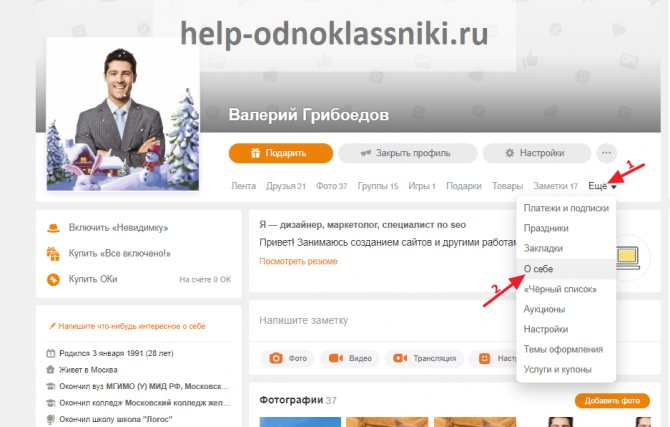Image resolution: width=670 pixels, height=427 pixels.
Task: Click the camera icon for Фото
Action: (x=276, y=358)
